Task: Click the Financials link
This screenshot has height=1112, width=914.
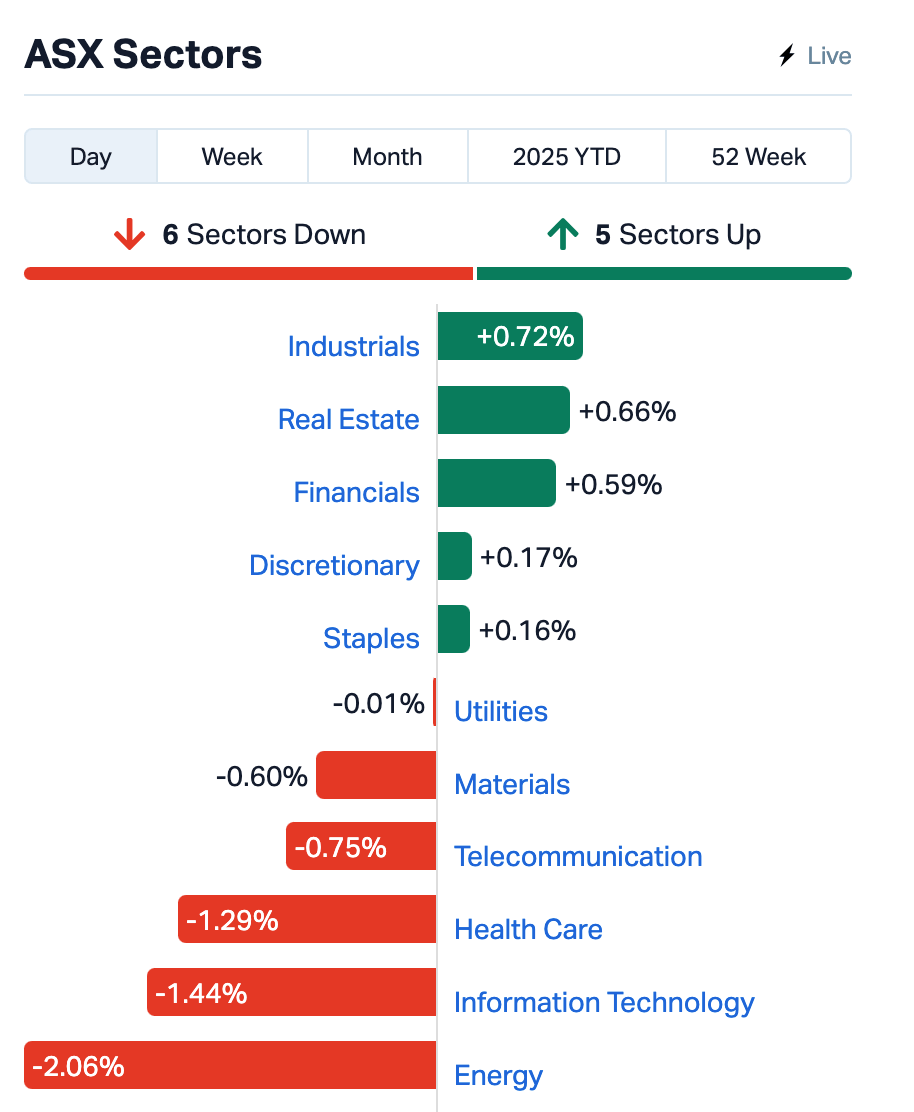Action: pyautogui.click(x=356, y=492)
